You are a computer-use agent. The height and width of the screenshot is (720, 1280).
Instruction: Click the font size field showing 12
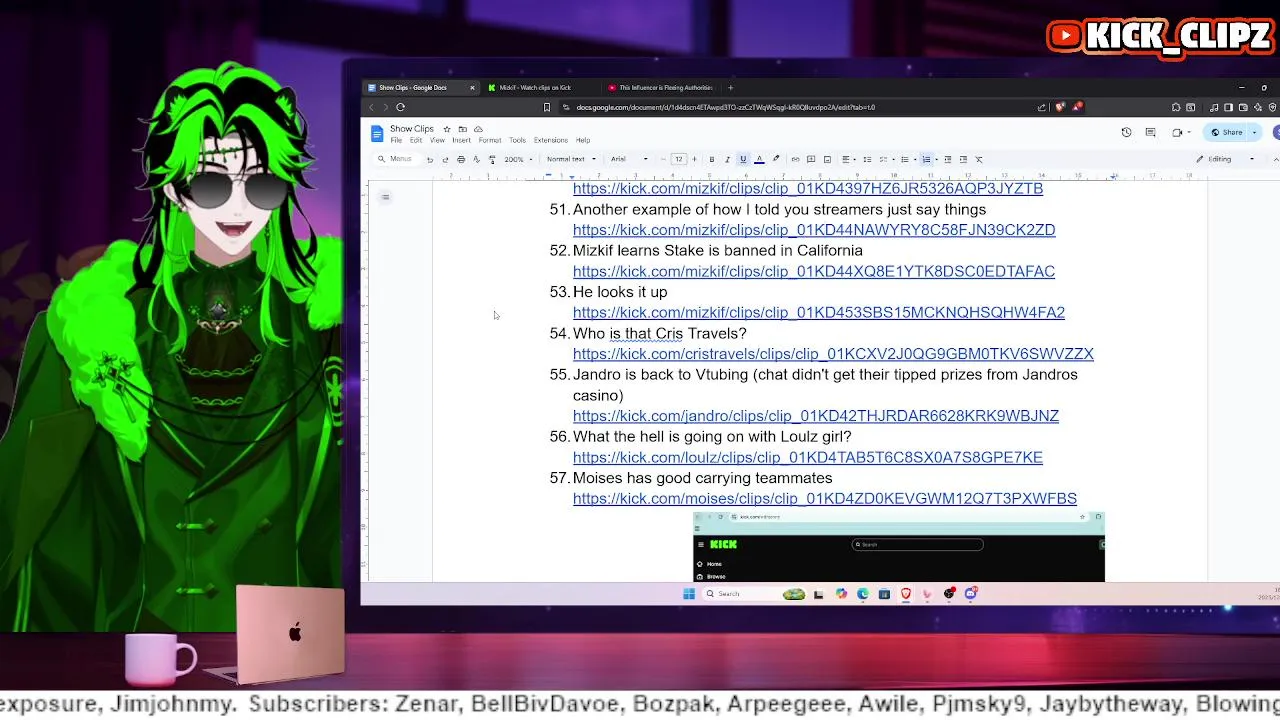coord(679,159)
